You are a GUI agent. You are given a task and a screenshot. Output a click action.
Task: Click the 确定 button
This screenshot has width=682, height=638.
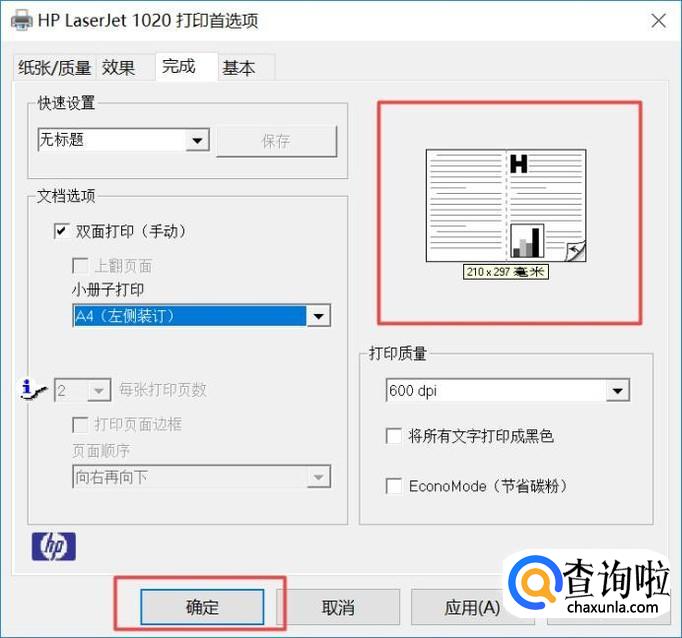(x=202, y=607)
